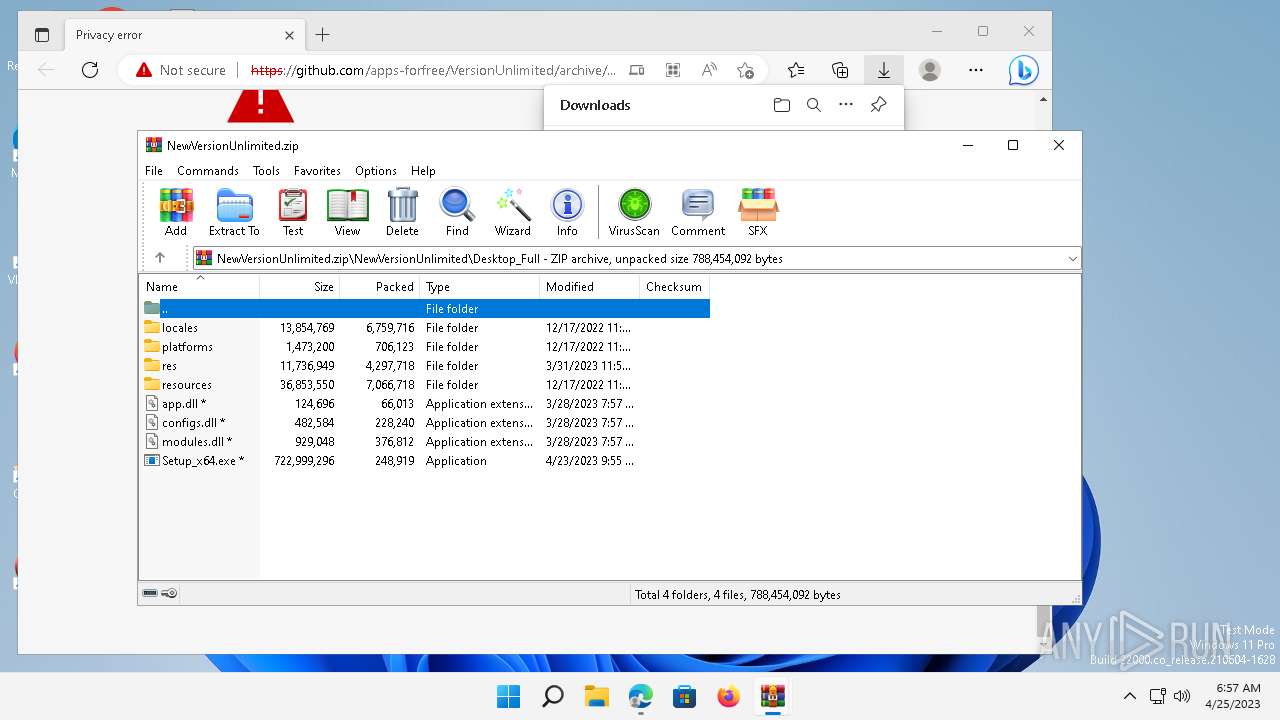The height and width of the screenshot is (720, 1280).
Task: Reload the Edge browser page
Action: pos(90,70)
